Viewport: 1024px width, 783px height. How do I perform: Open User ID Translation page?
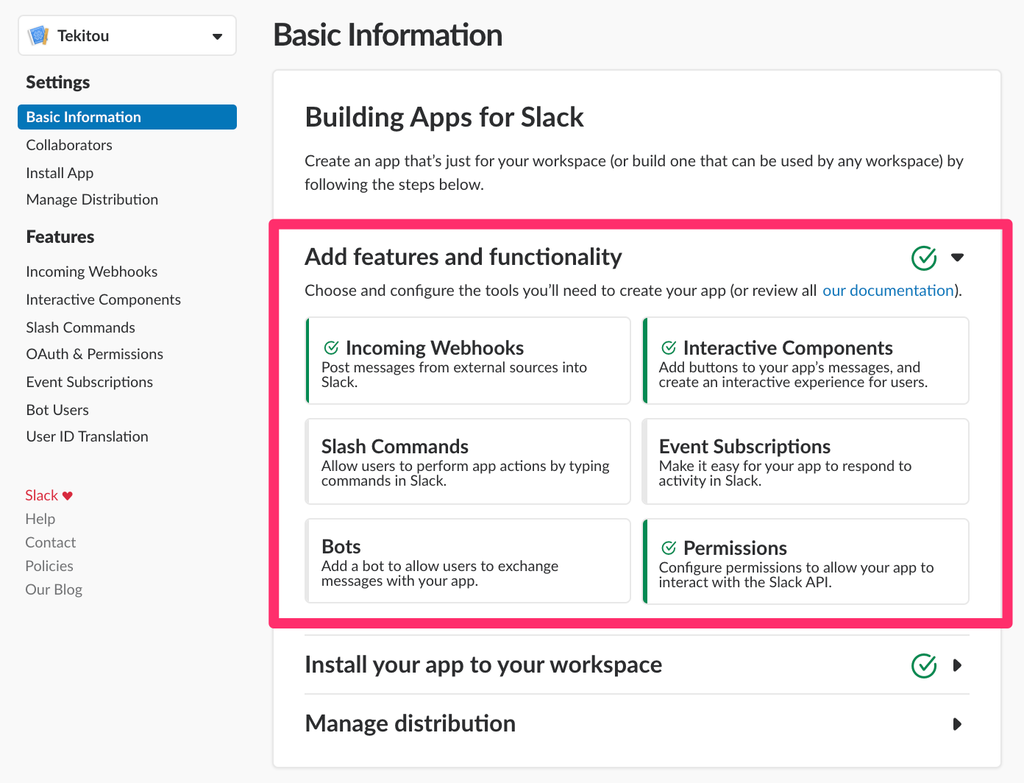click(87, 436)
